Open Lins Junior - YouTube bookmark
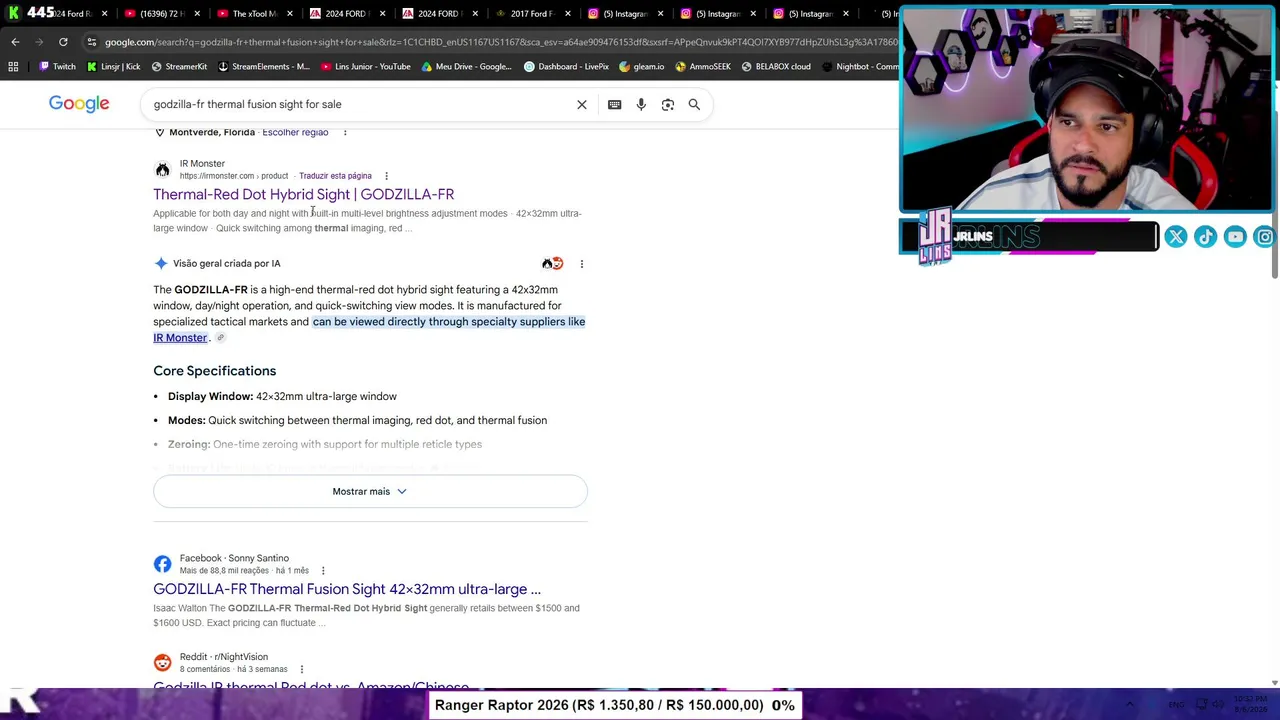The image size is (1280, 720). [365, 67]
